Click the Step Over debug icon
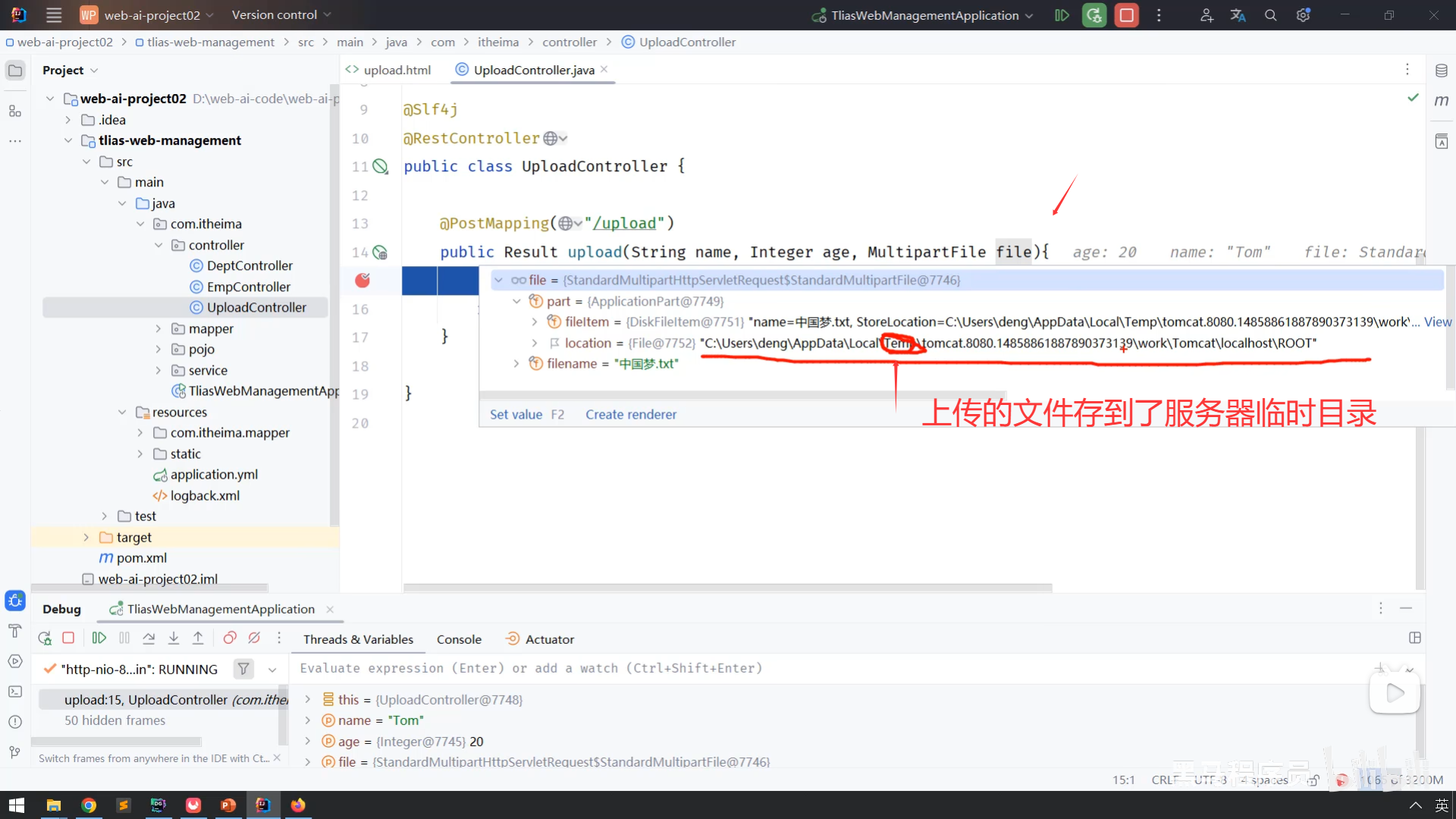 (x=149, y=639)
